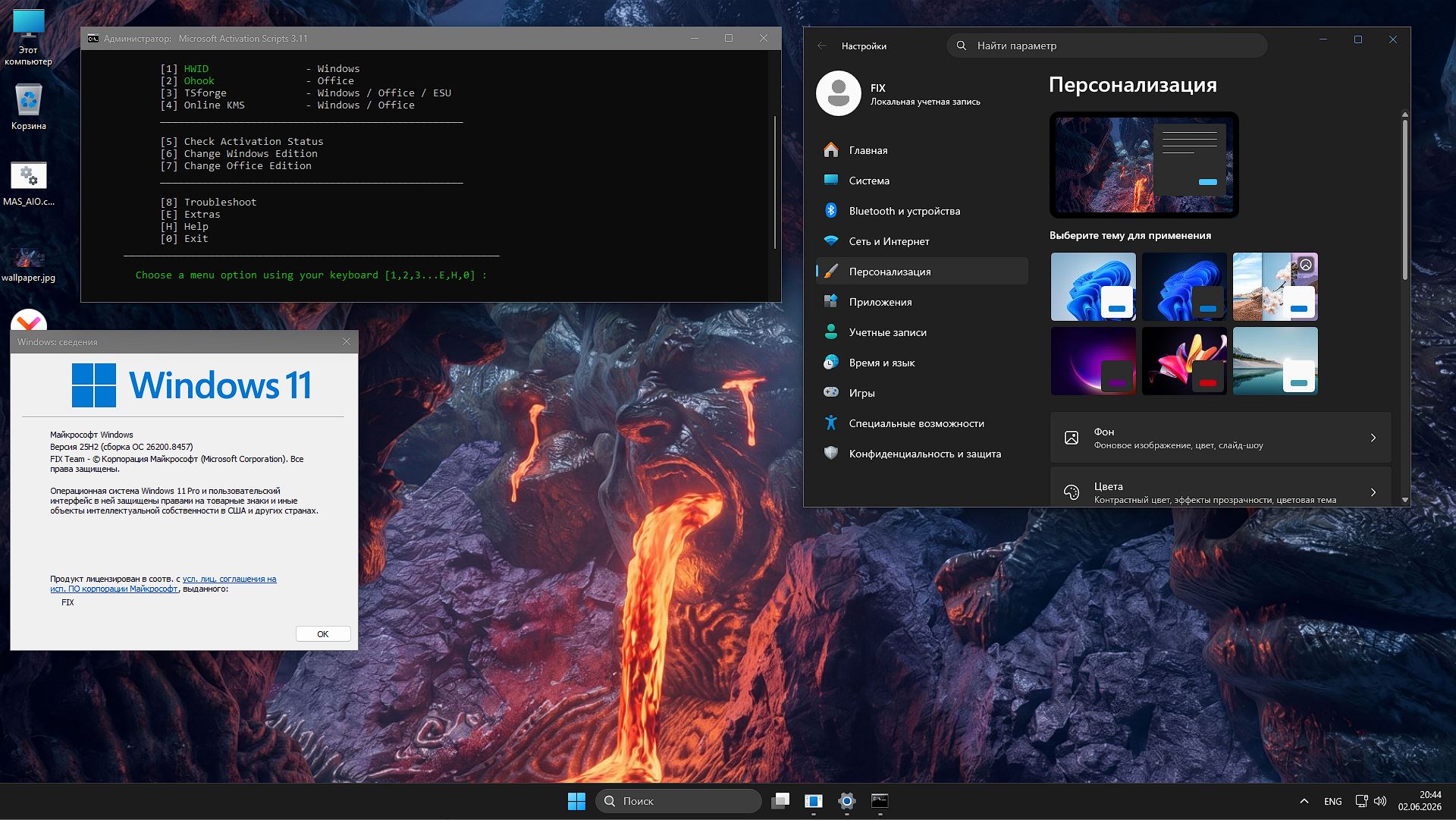Expand the 'Цвета' colors settings chevron
1456x820 pixels.
coord(1373,492)
